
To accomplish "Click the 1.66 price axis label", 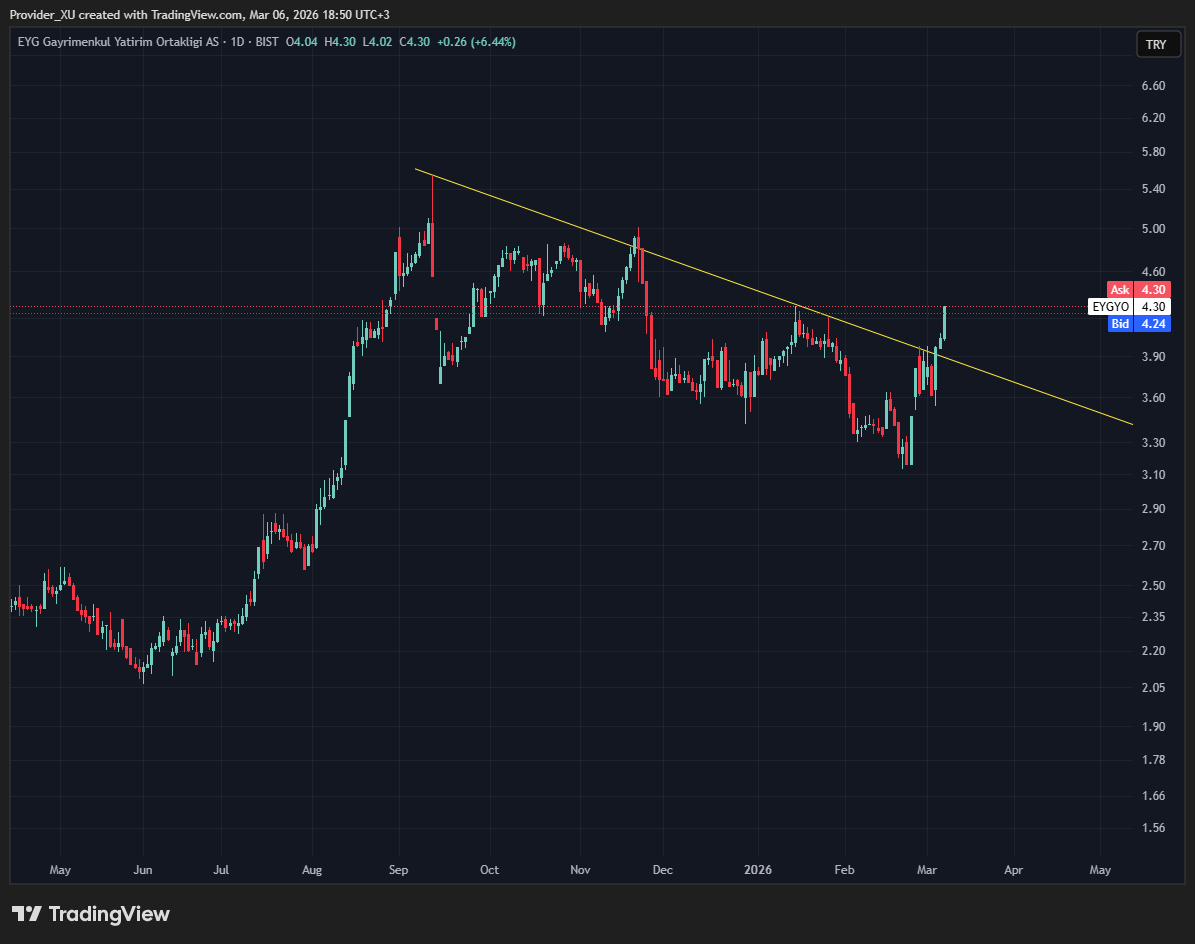I will coord(1153,795).
